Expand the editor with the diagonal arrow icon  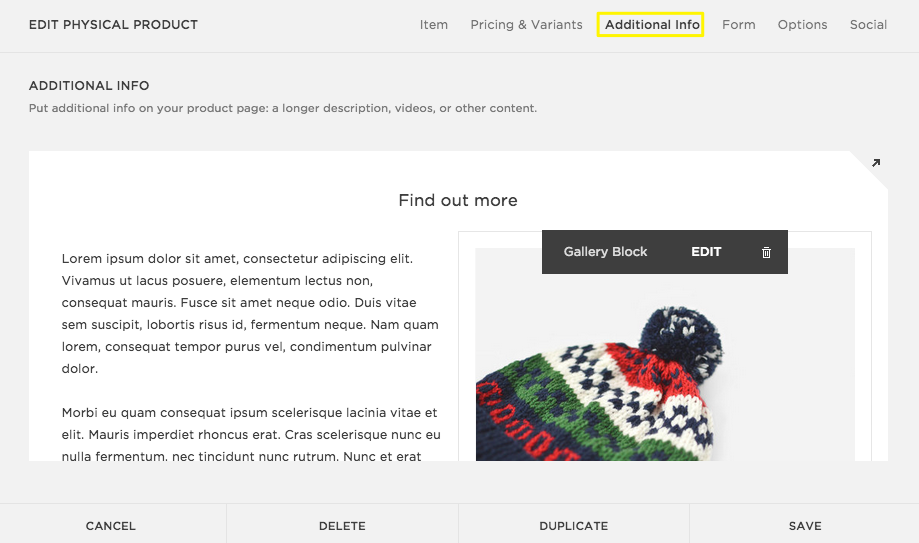(x=876, y=163)
